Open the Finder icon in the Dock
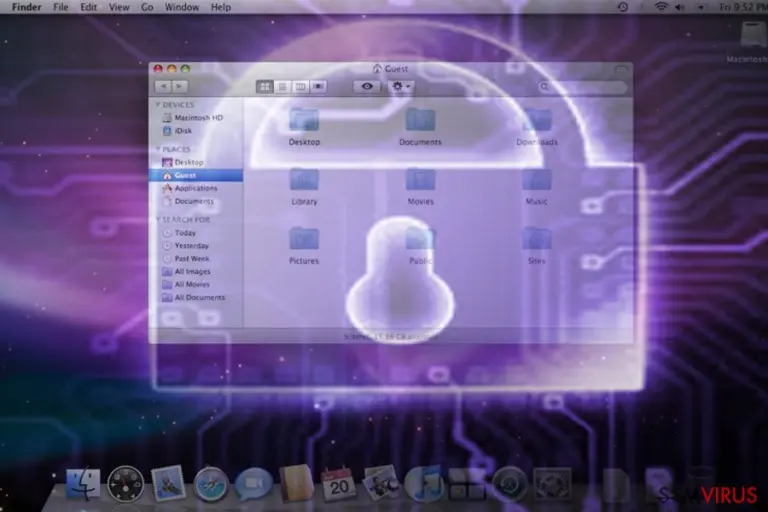This screenshot has height=512, width=768. [83, 484]
